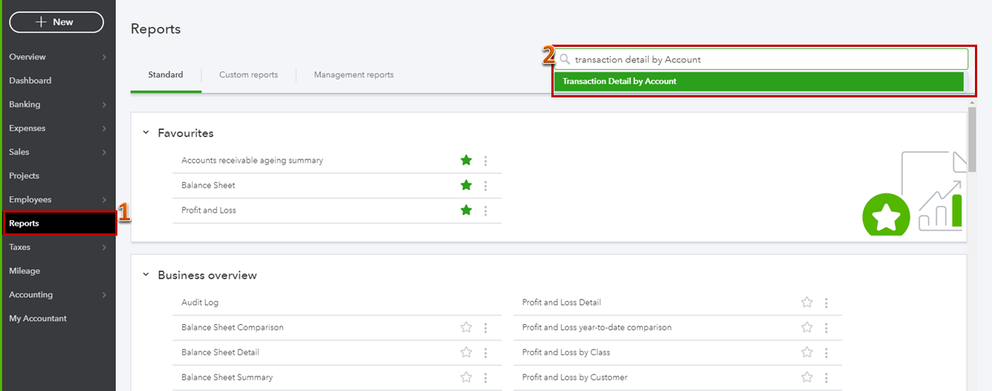
Task: Favourite Balance Sheet Comparison star
Action: click(466, 327)
